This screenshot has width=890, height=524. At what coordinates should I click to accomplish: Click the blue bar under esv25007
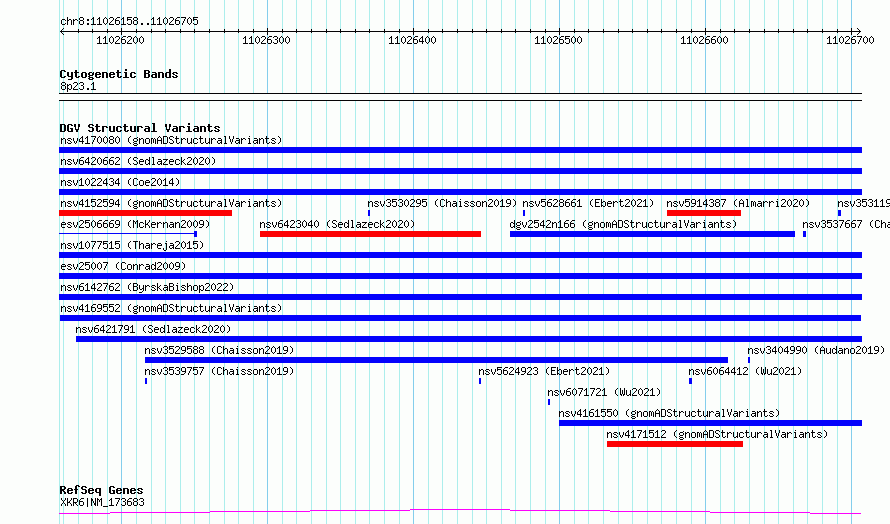coord(460,276)
